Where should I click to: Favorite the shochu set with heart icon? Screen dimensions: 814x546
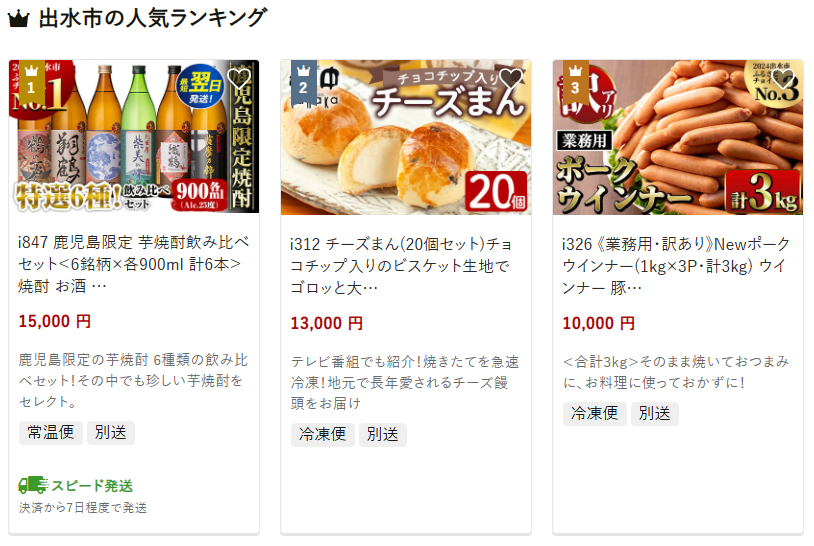coord(239,79)
